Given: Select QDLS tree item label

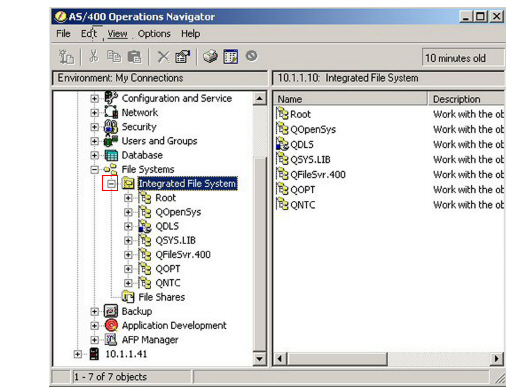Looking at the screenshot, I should [167, 226].
